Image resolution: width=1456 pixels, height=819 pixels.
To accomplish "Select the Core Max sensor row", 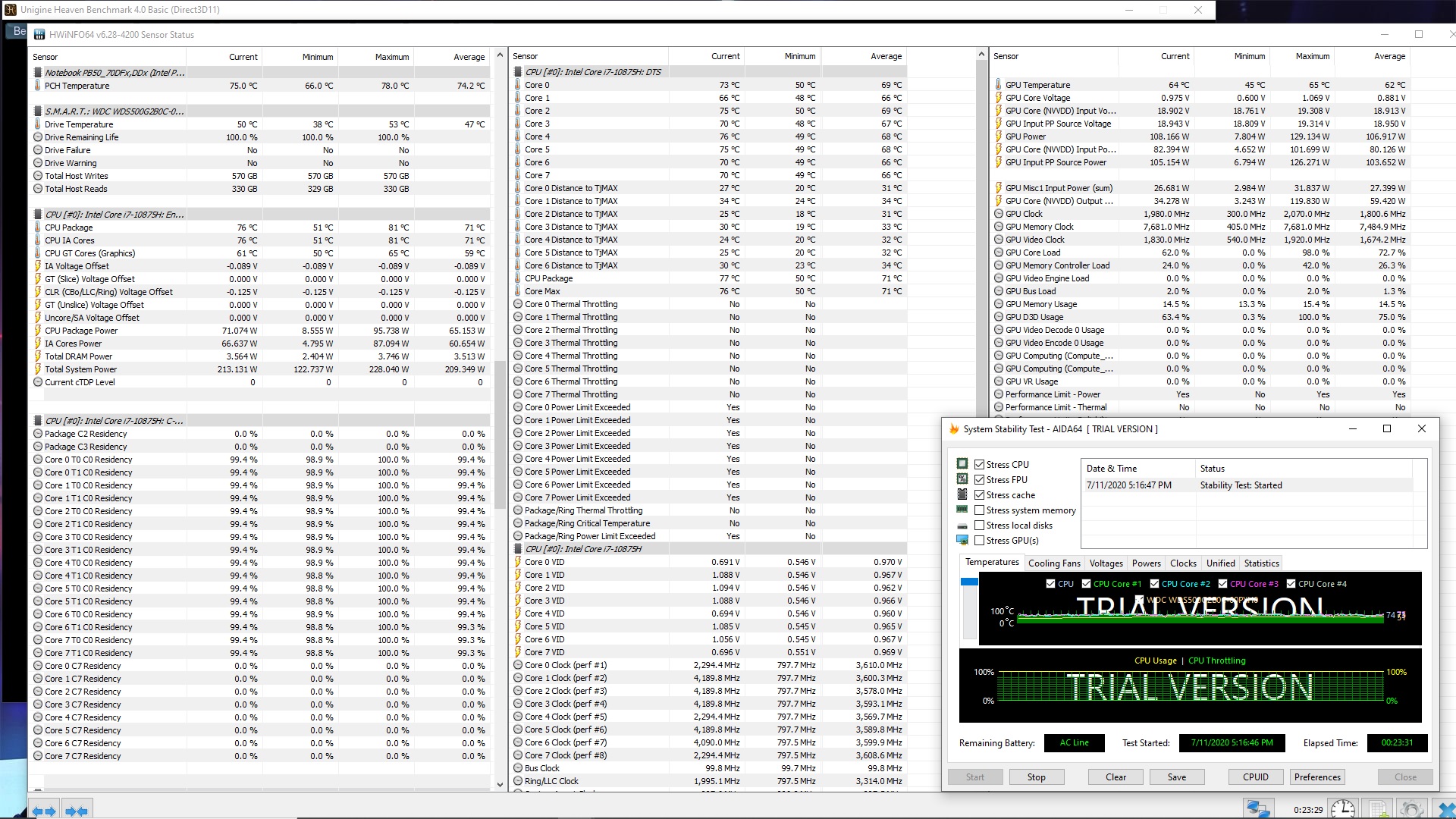I will click(x=710, y=291).
